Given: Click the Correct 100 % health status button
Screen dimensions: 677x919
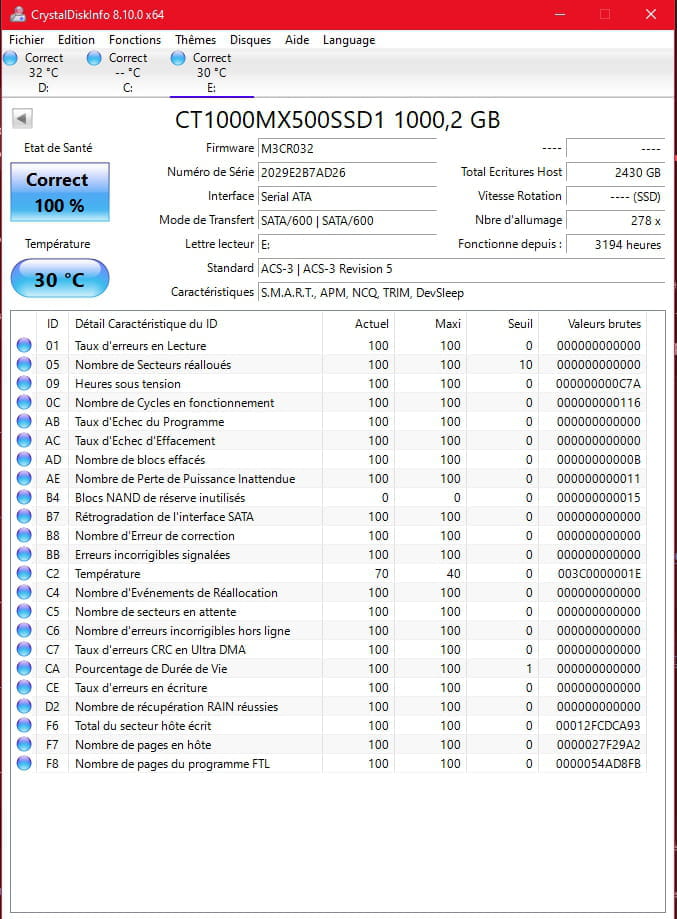Looking at the screenshot, I should [x=60, y=192].
